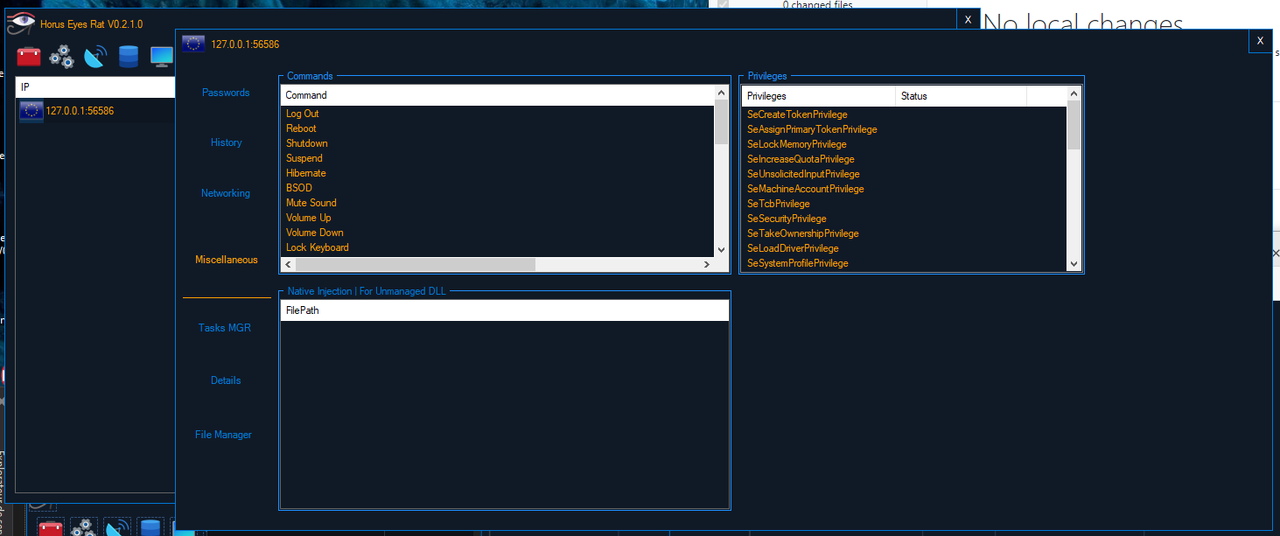Close the 127.0.0.1:56586 client window
Screen dimensions: 1280x536
pos(1260,41)
